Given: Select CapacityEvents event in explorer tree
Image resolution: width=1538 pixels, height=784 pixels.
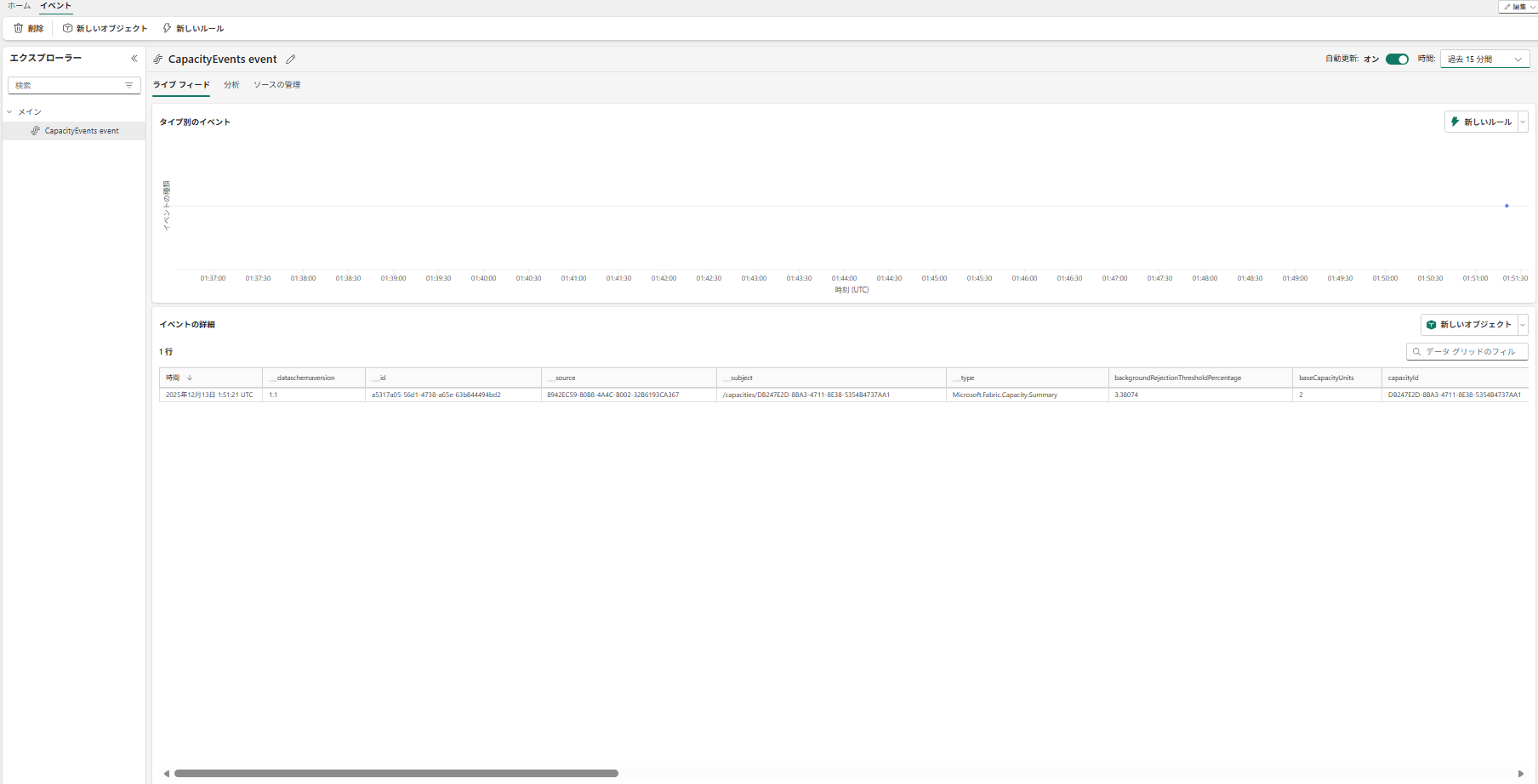Looking at the screenshot, I should [x=74, y=131].
